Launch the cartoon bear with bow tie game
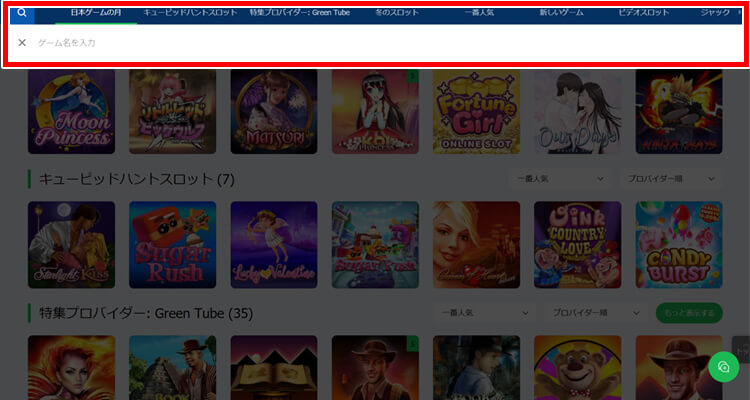 578,367
